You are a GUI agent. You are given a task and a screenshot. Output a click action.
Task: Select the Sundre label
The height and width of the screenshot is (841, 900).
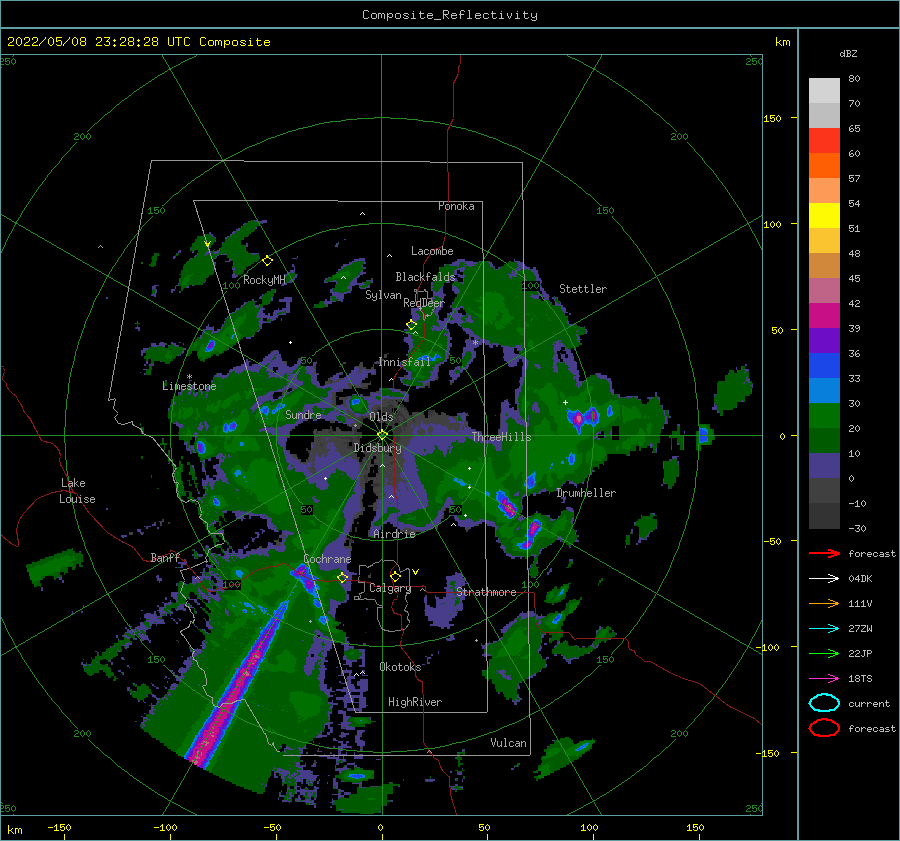pos(303,415)
